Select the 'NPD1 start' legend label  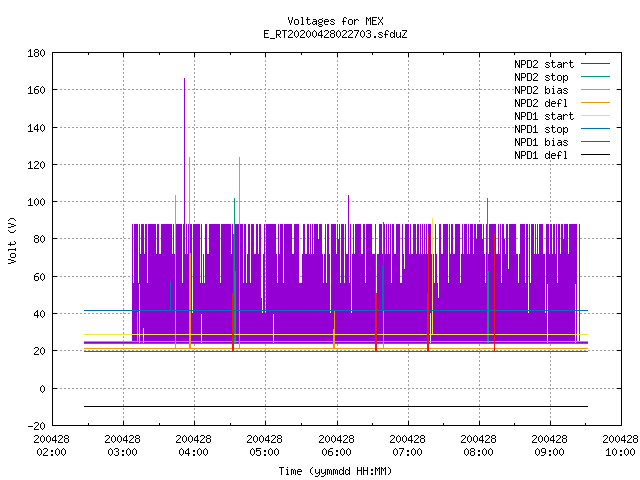coord(544,116)
